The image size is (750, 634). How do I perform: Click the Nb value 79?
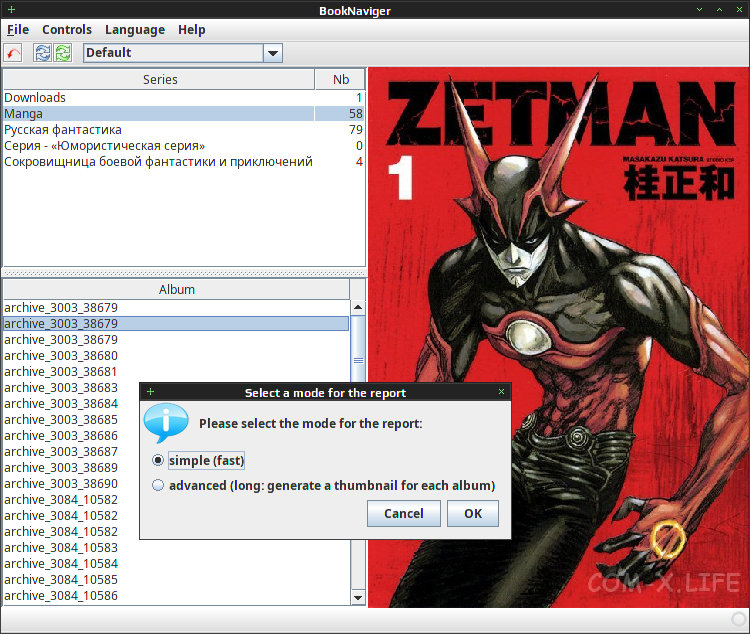(355, 130)
